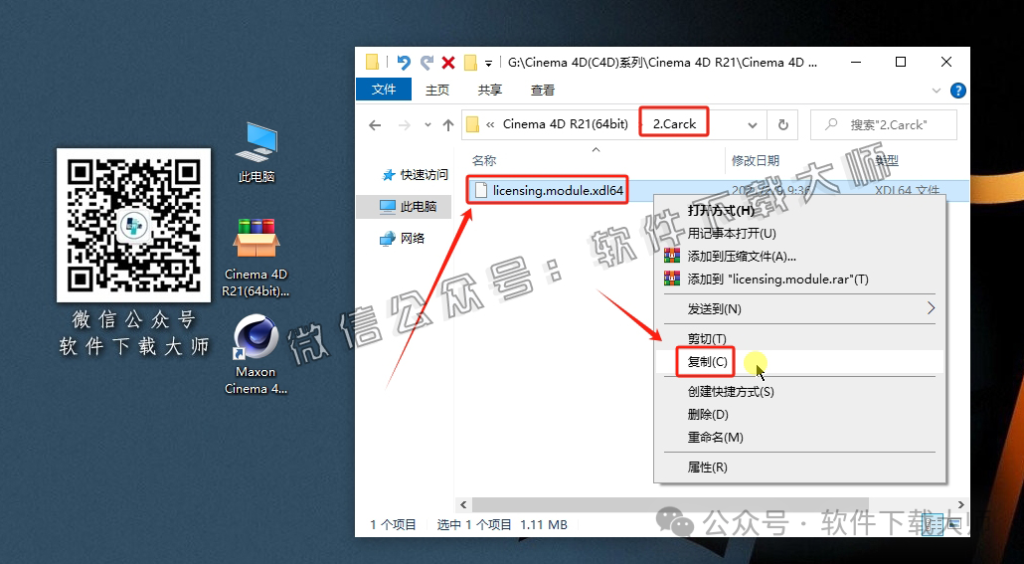
Task: Choose 创建快捷方式(S) from the context menu
Action: point(730,392)
